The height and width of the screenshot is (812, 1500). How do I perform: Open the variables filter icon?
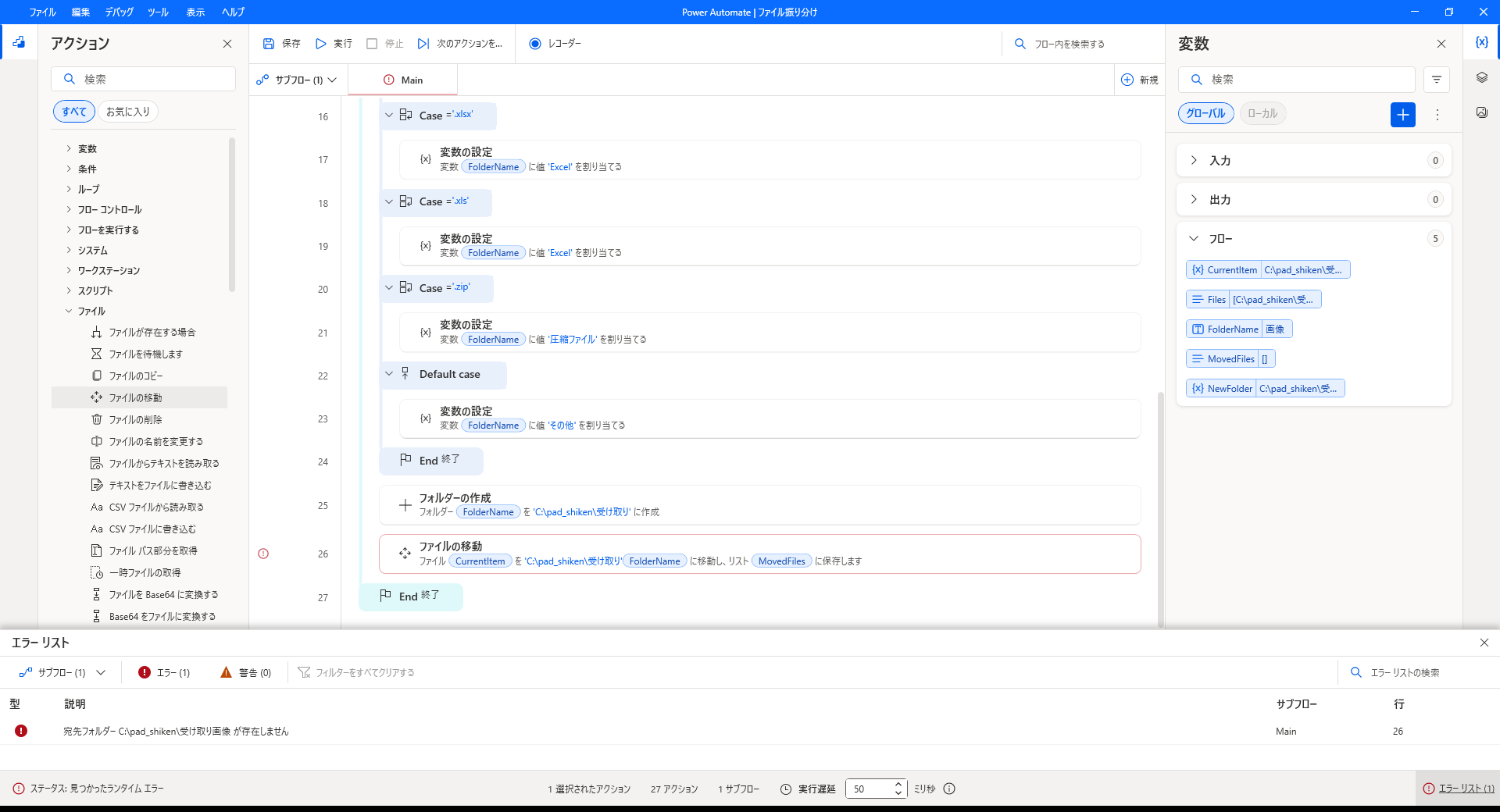[x=1437, y=79]
